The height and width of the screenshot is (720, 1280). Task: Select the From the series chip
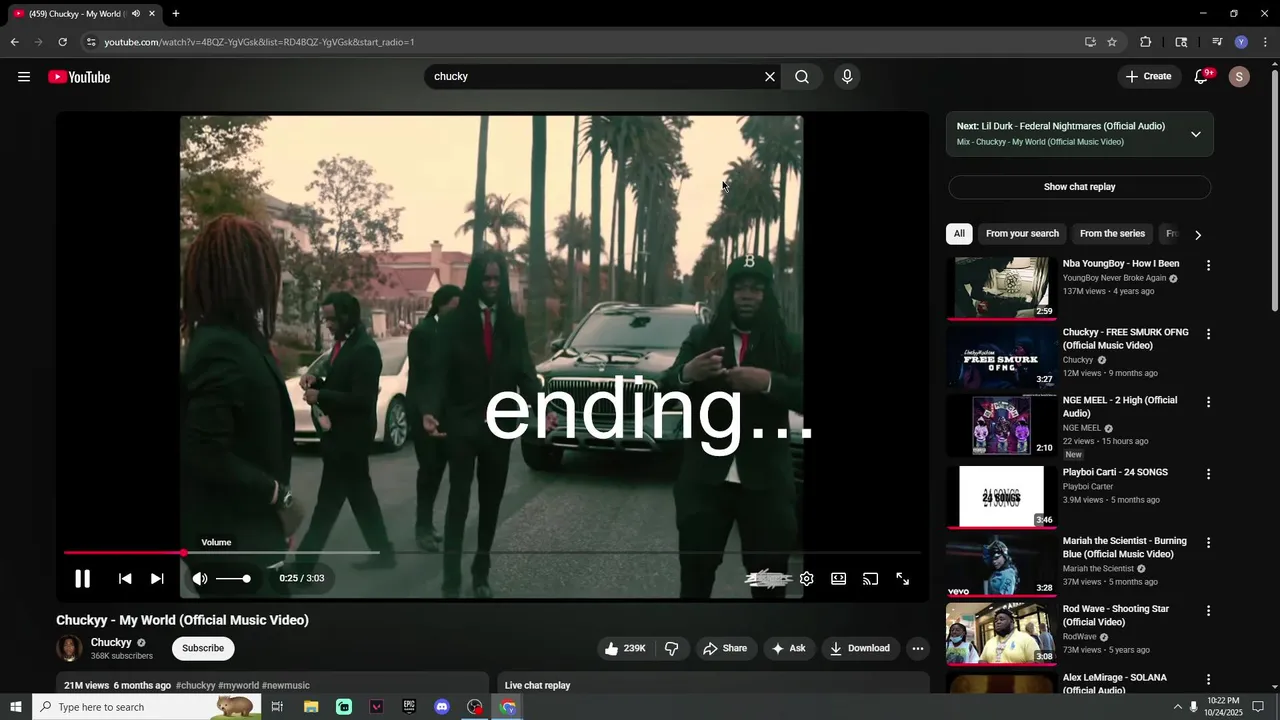click(x=1112, y=233)
